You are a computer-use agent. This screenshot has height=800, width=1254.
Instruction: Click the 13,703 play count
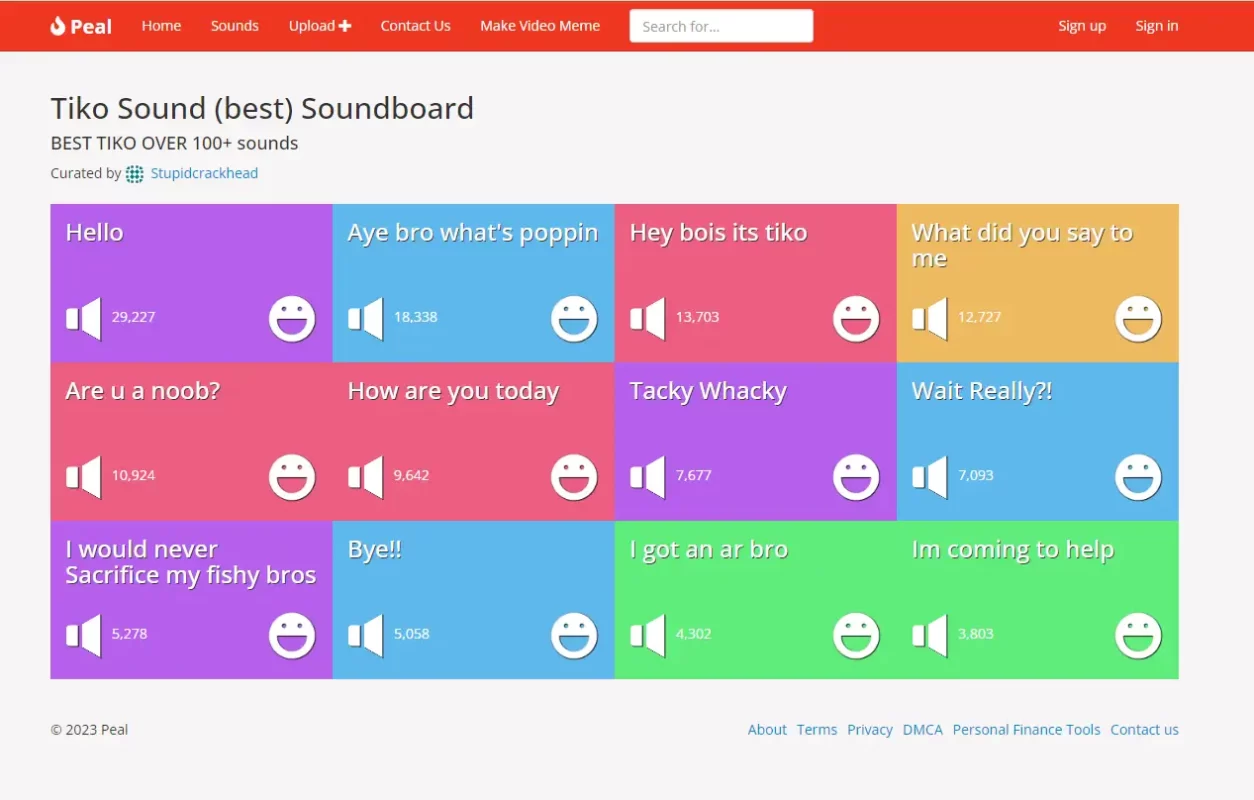697,317
